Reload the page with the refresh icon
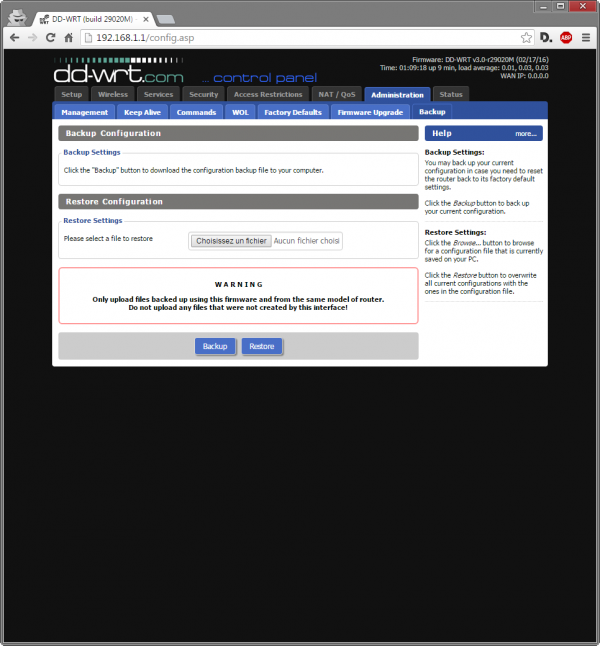600x646 pixels. pos(51,37)
